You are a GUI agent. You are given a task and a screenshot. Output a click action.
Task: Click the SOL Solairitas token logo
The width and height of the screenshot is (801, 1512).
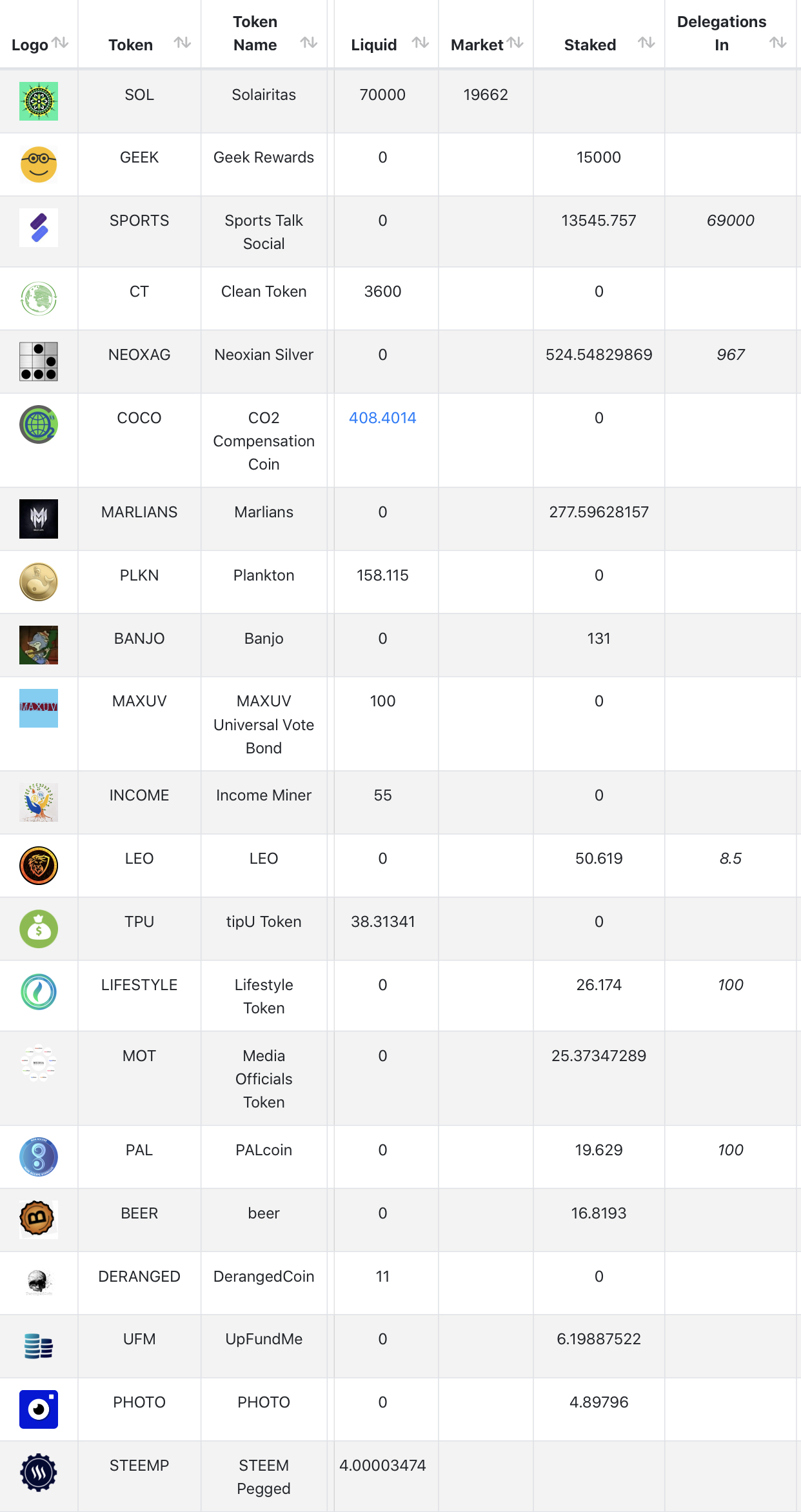pyautogui.click(x=39, y=101)
